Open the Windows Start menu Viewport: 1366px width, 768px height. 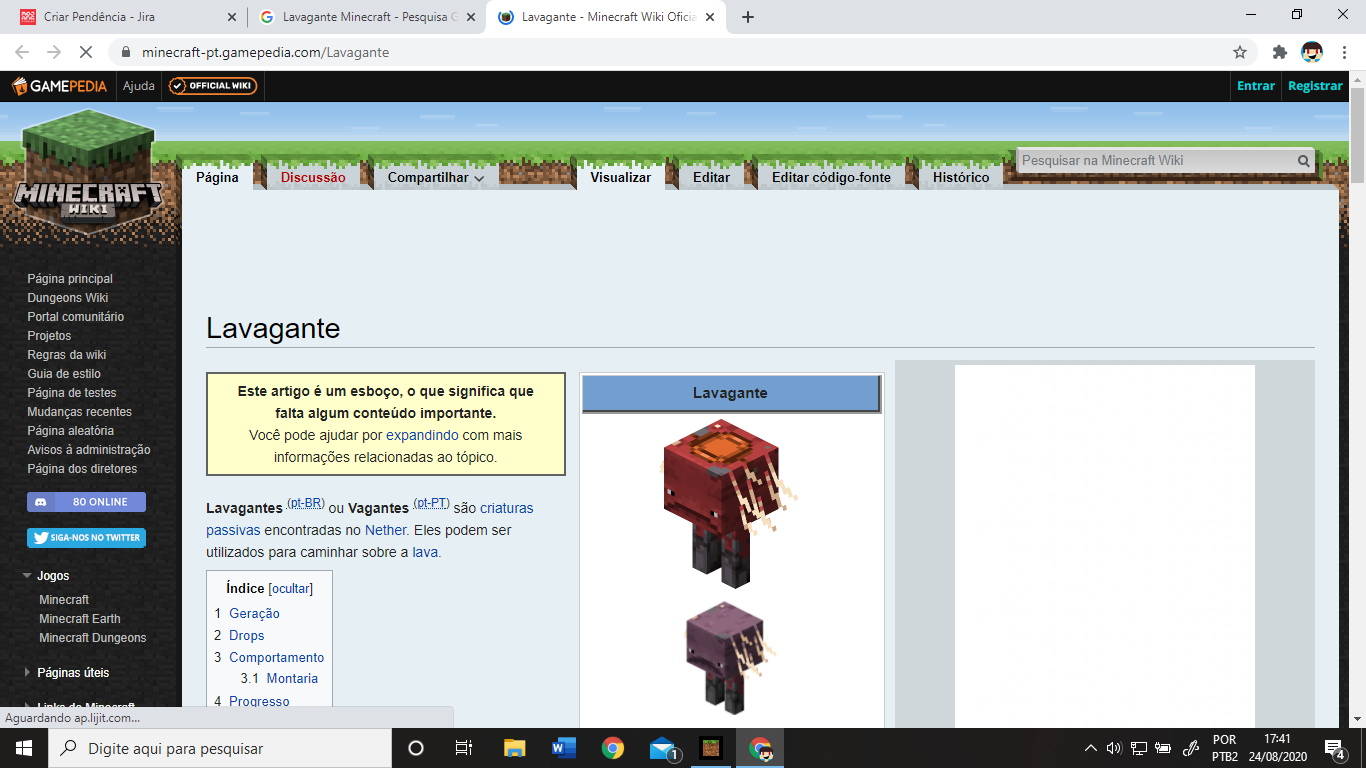[23, 748]
